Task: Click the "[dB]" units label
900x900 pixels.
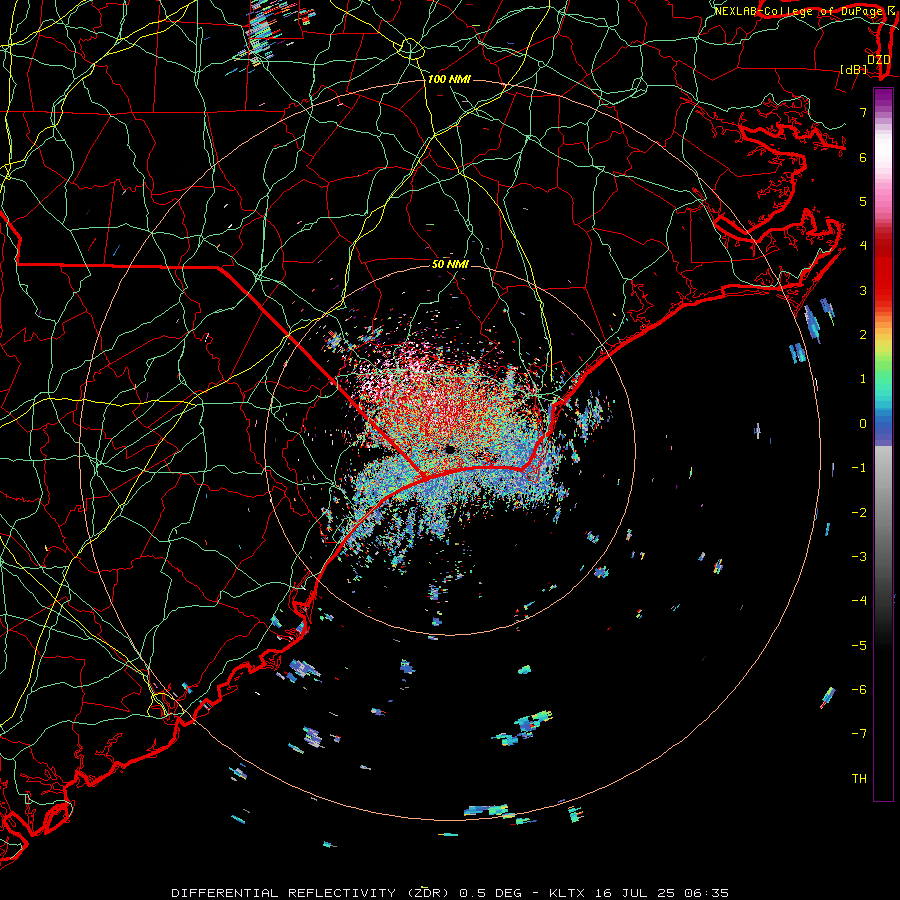Action: point(854,69)
